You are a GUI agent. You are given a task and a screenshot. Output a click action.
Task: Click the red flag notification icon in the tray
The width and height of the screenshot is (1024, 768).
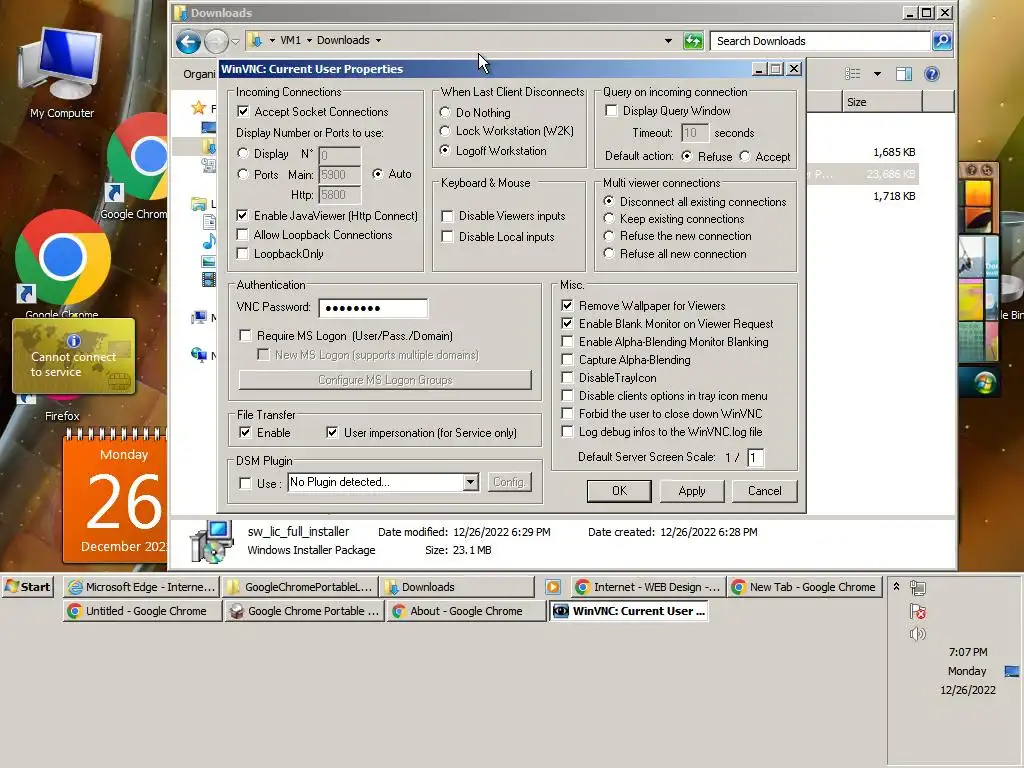pyautogui.click(x=918, y=611)
